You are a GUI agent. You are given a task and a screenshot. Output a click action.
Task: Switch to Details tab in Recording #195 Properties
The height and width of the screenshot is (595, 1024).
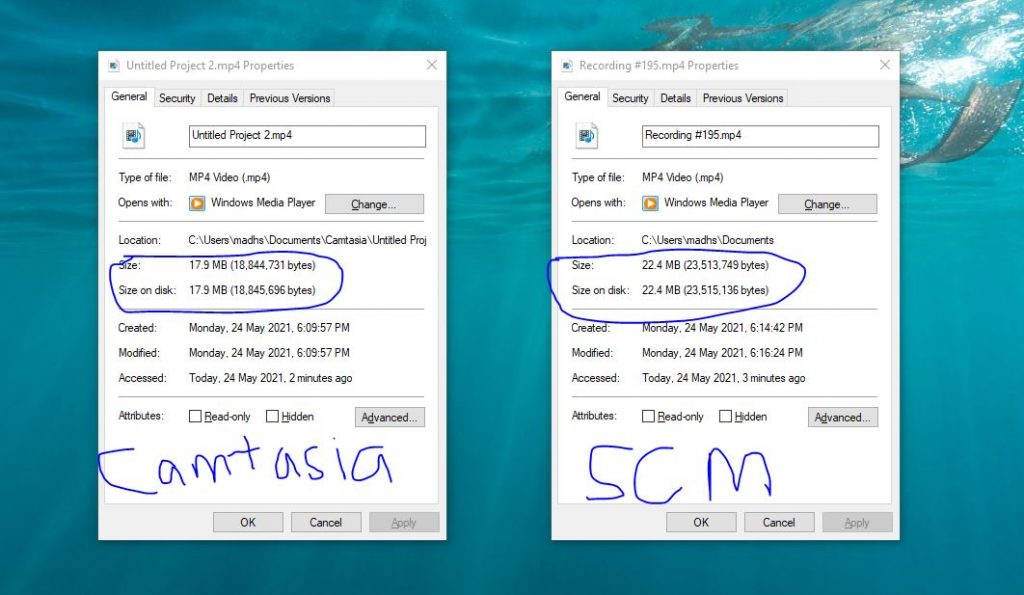pyautogui.click(x=675, y=98)
